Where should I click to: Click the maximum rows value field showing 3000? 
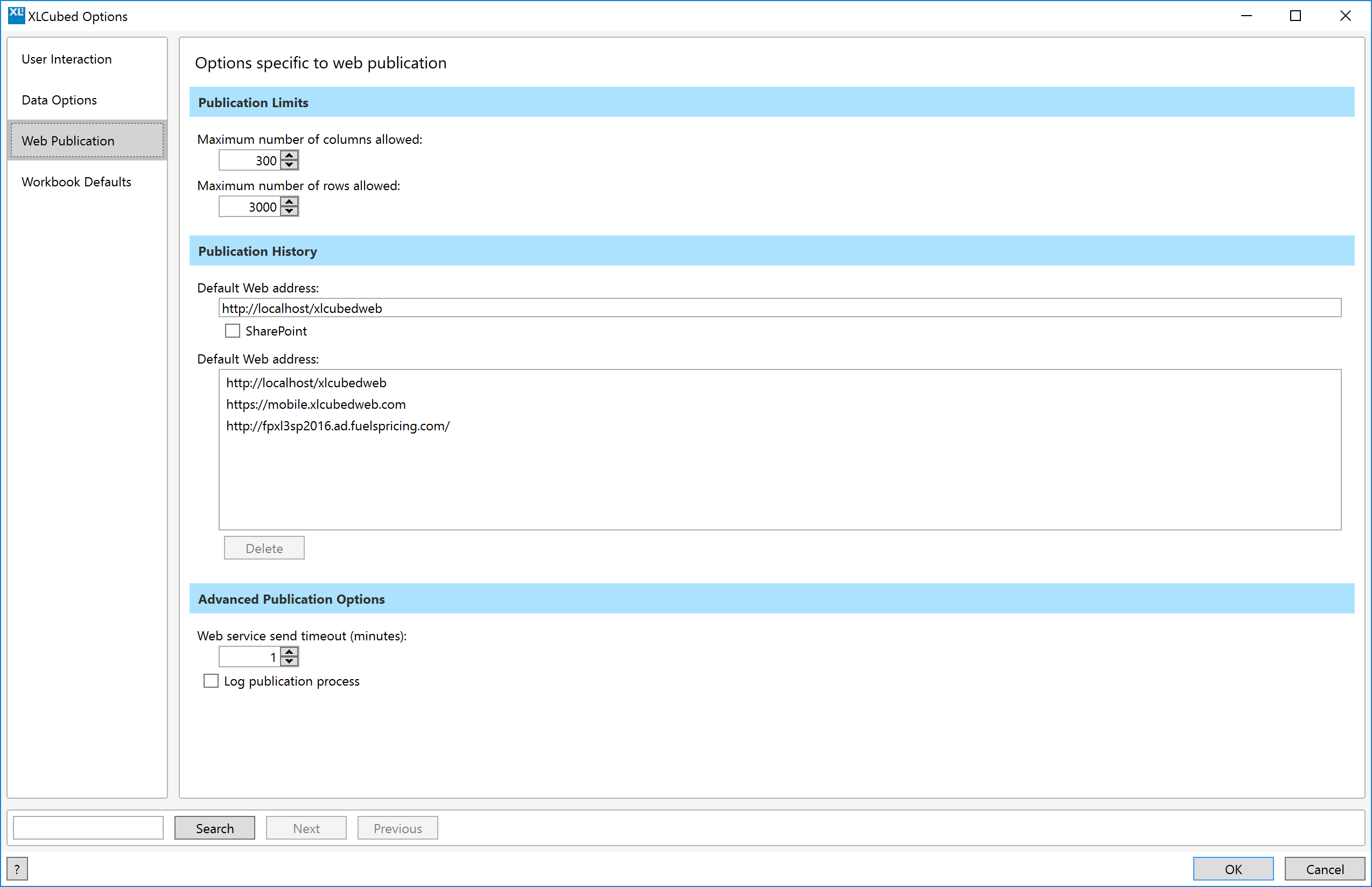pyautogui.click(x=250, y=207)
